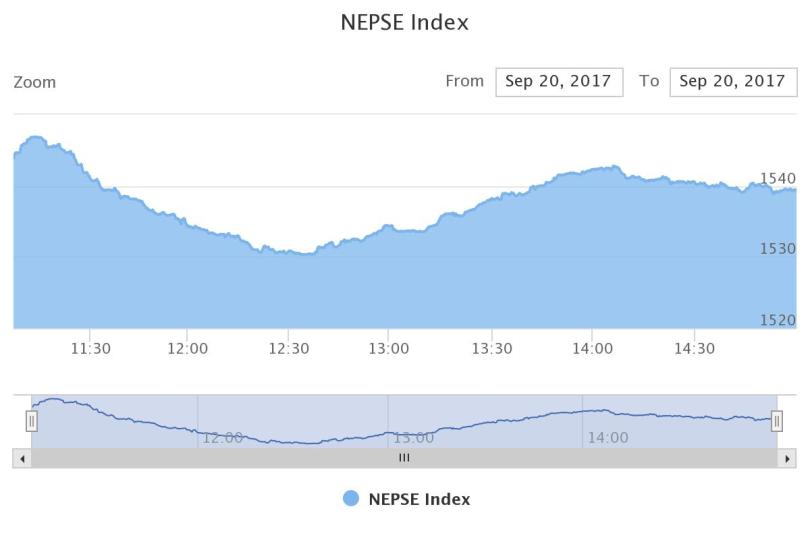The width and height of the screenshot is (810, 540).
Task: Click the 1540 y-axis value label
Action: [x=778, y=178]
